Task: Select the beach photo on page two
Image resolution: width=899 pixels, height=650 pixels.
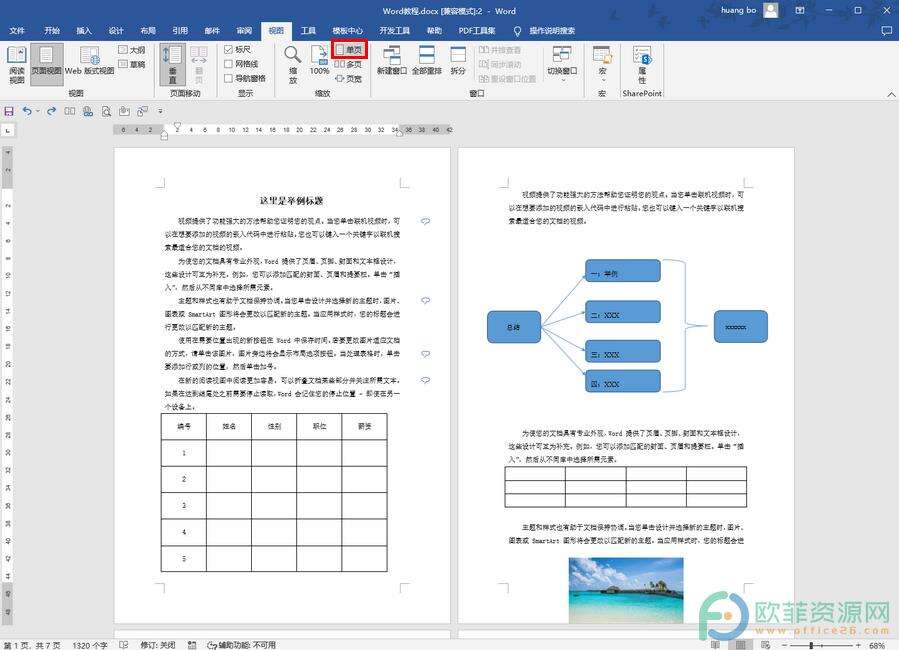Action: 626,590
